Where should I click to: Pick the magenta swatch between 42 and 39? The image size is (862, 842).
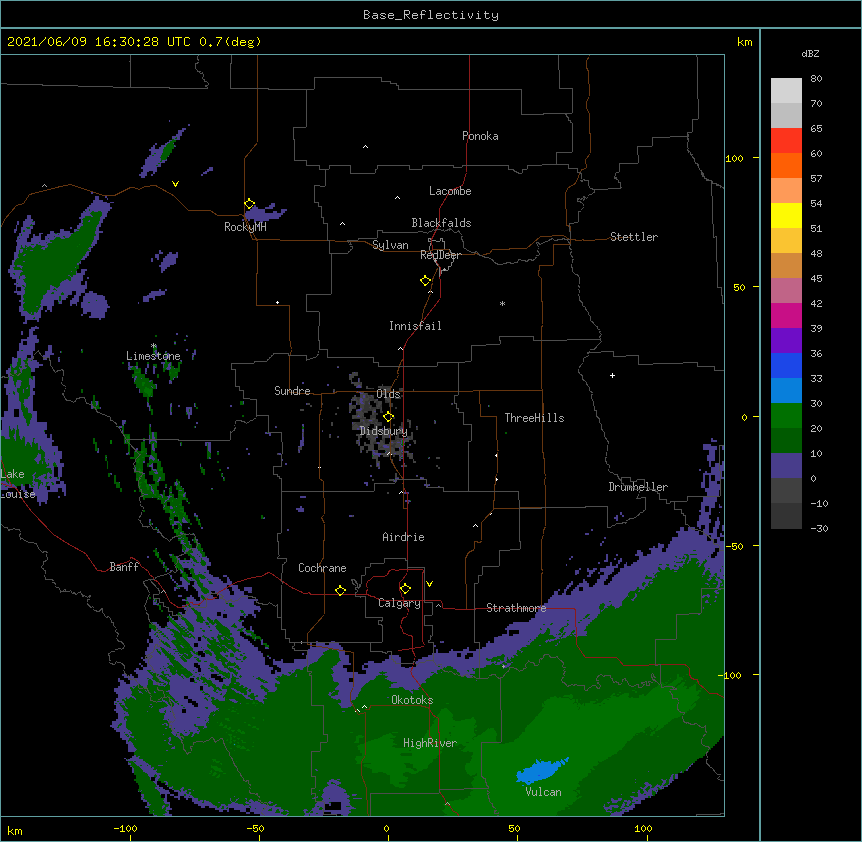[x=786, y=315]
